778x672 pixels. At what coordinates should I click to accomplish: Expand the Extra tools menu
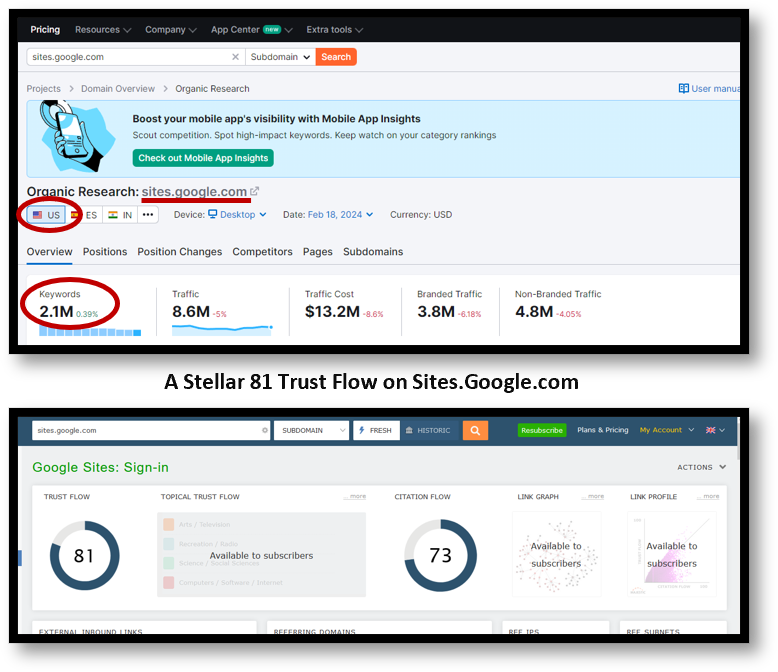click(x=334, y=30)
